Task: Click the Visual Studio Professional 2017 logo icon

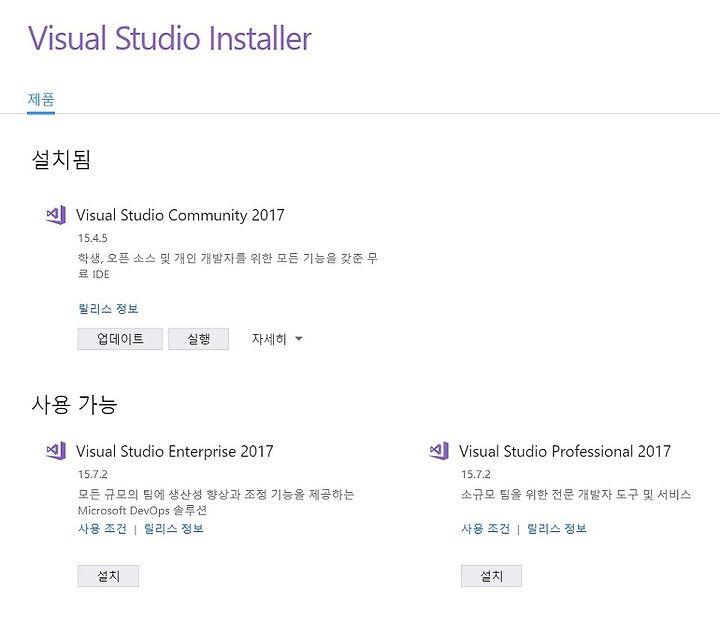Action: pyautogui.click(x=439, y=450)
